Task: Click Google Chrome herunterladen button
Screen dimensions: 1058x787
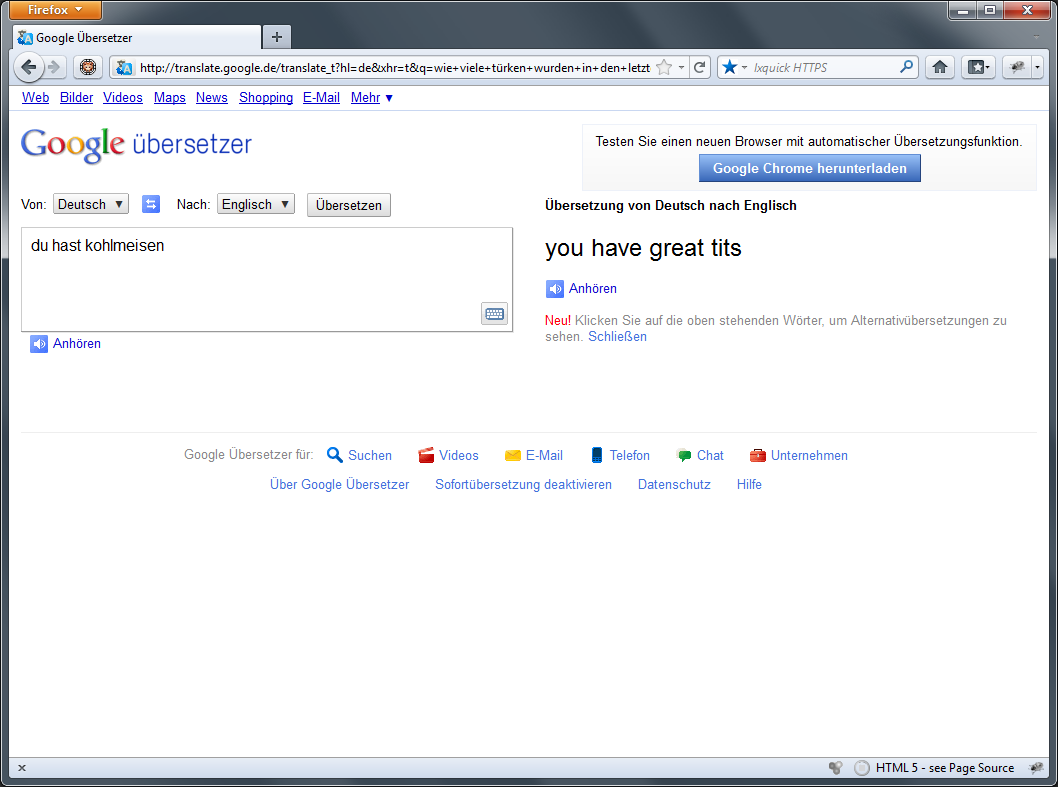Action: pos(810,169)
